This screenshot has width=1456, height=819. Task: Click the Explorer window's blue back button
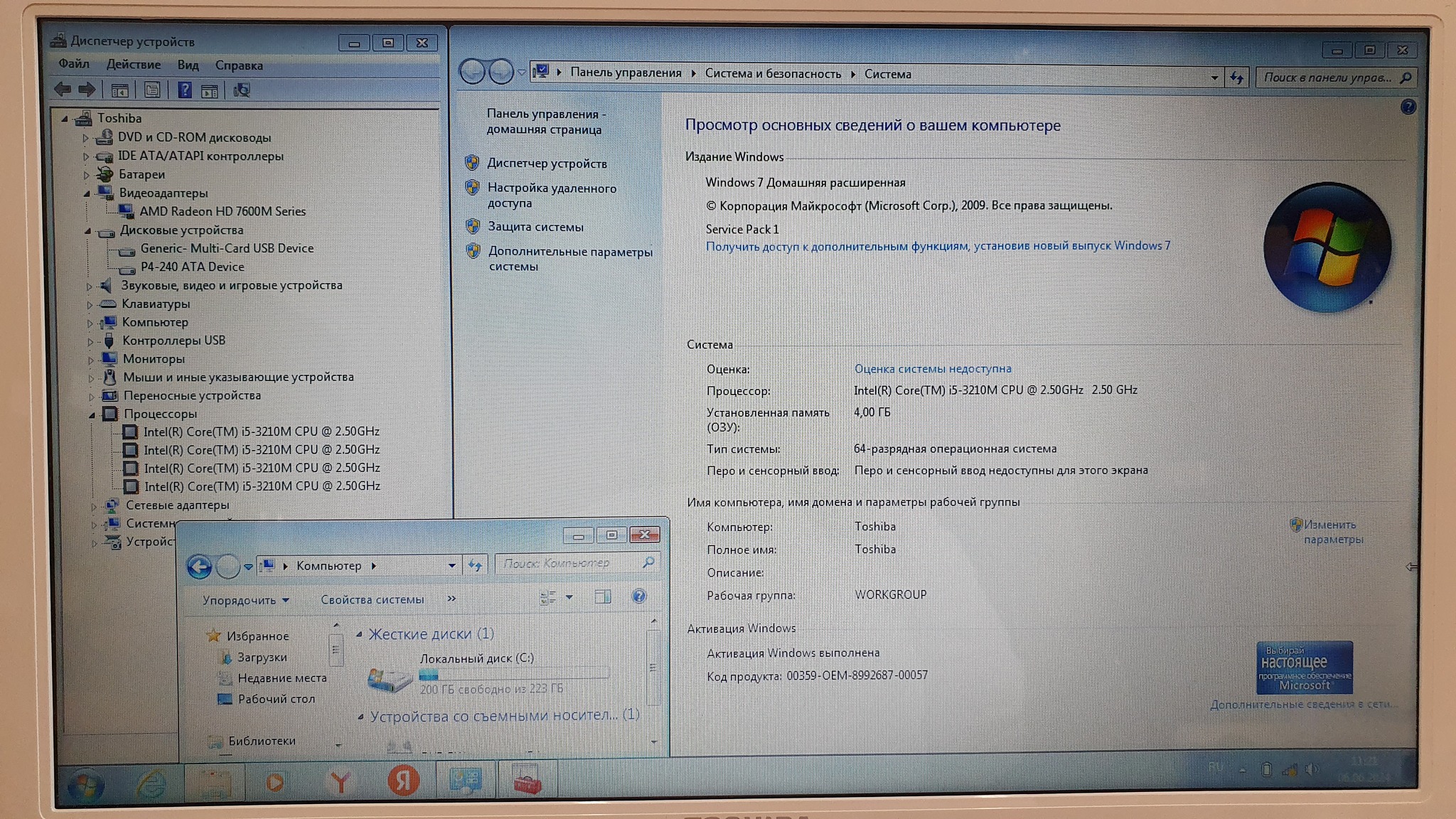[199, 567]
